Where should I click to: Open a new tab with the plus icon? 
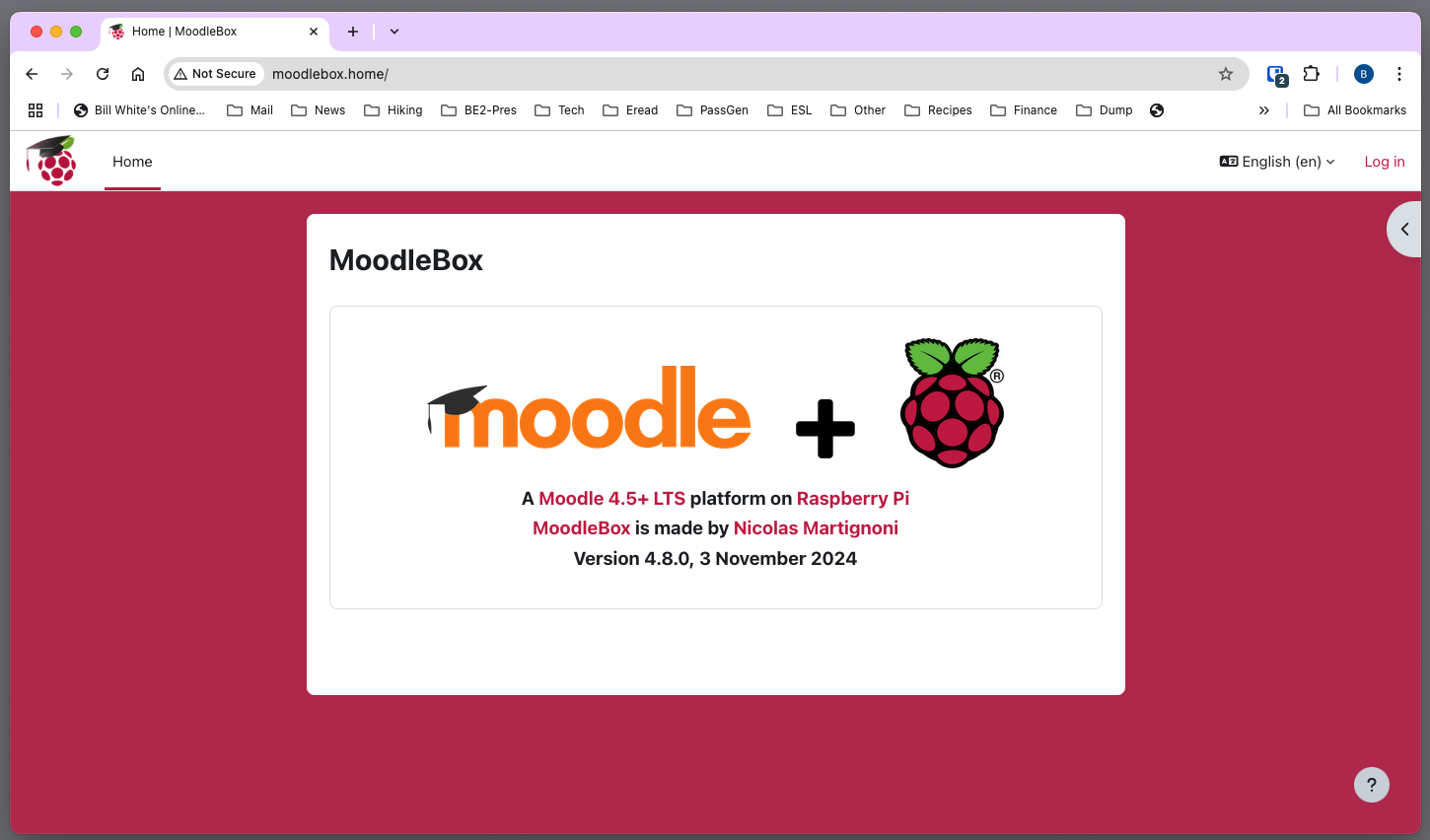point(352,32)
